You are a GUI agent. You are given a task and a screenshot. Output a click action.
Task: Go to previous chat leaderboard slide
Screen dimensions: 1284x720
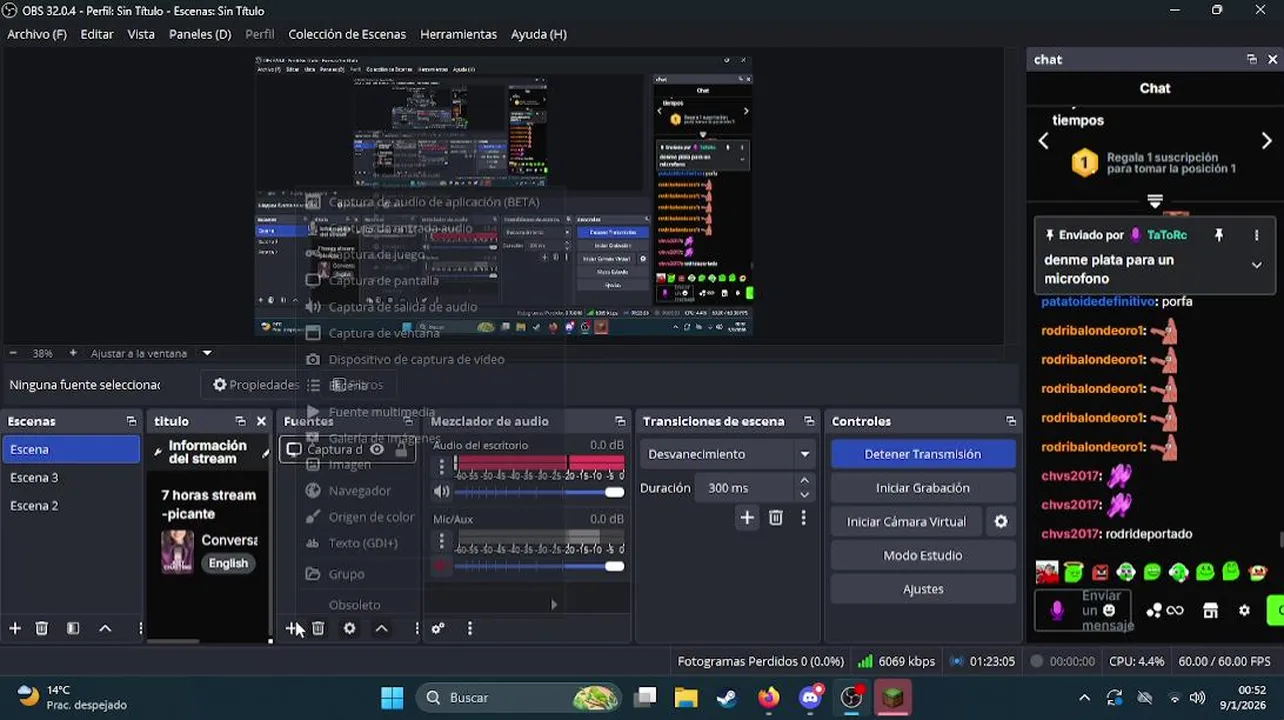pos(1043,141)
